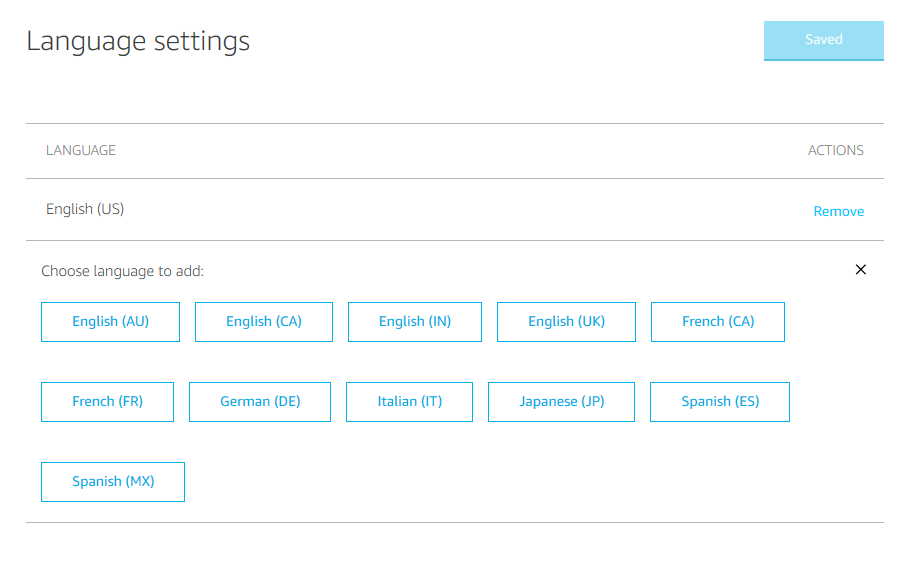Click the LANGUAGE column header
The width and height of the screenshot is (917, 577).
point(81,151)
